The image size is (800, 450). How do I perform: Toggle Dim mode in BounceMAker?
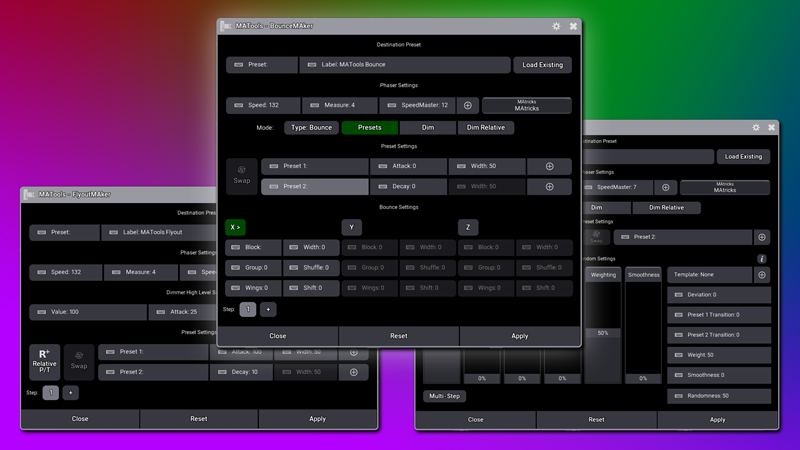[x=428, y=128]
